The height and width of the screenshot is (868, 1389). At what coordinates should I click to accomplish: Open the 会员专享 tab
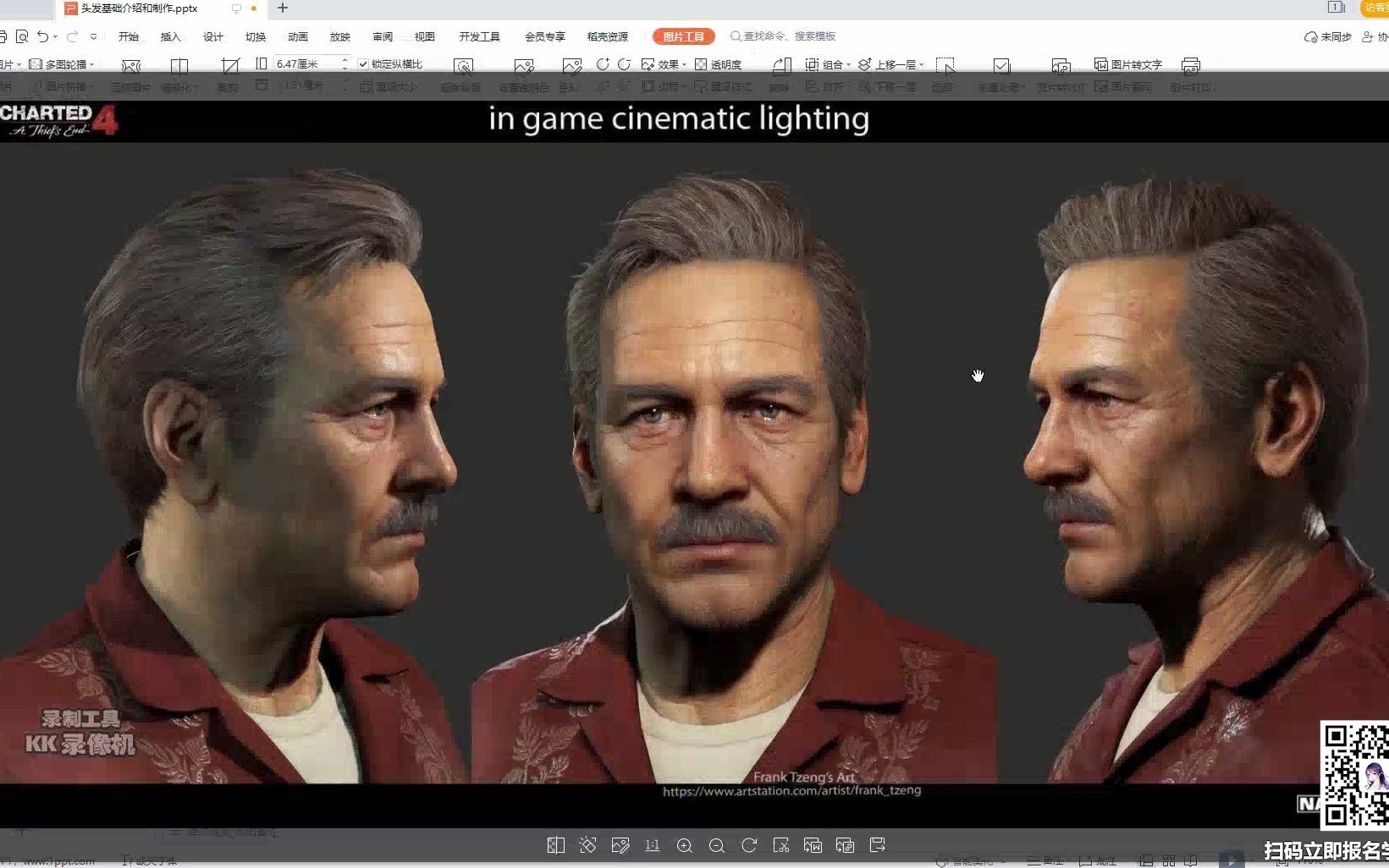[545, 36]
